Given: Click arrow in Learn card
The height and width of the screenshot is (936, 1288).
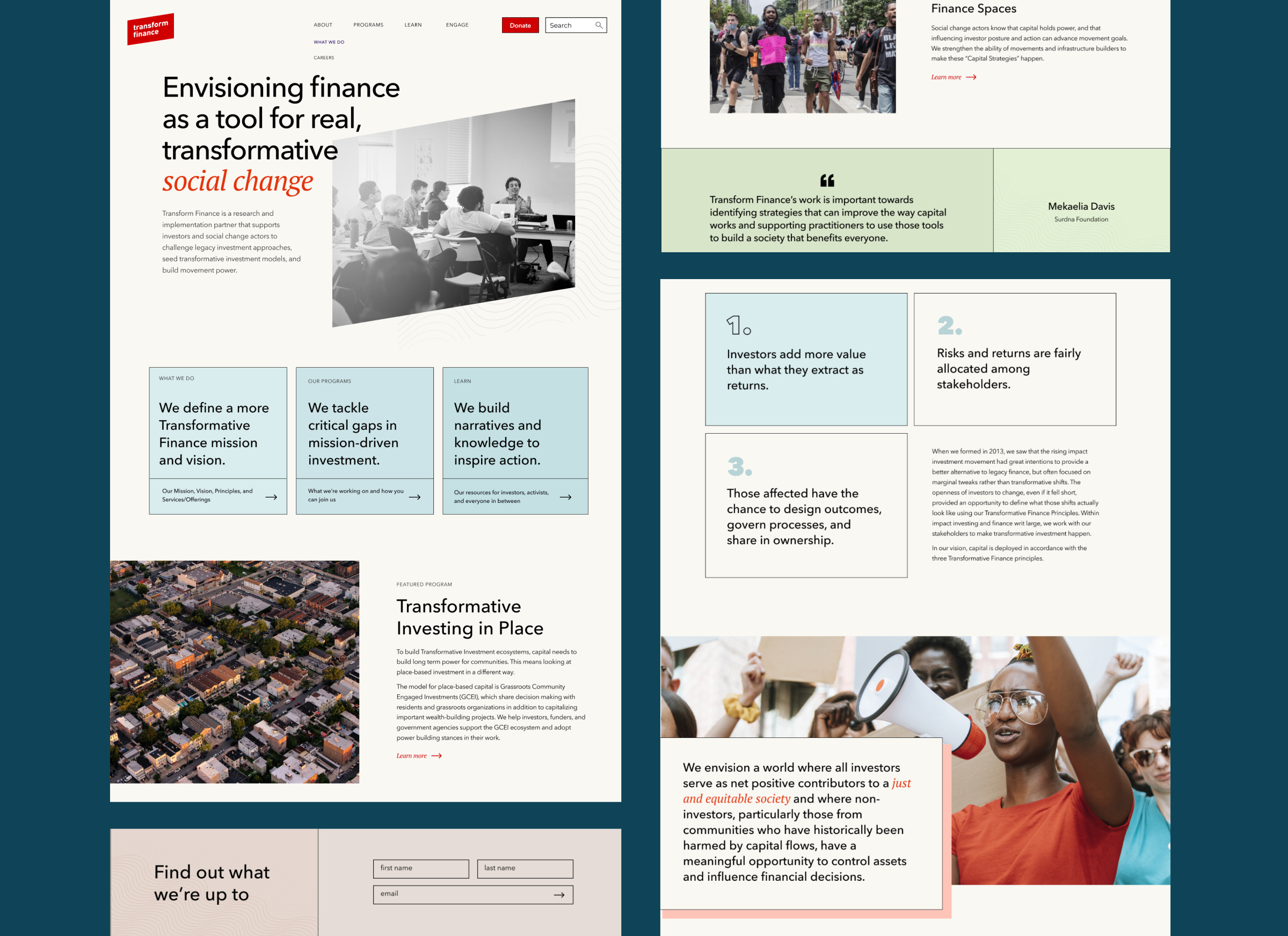Looking at the screenshot, I should click(x=566, y=496).
